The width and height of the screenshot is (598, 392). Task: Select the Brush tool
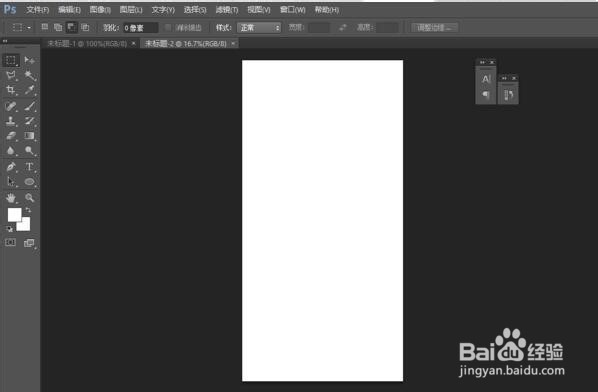[x=29, y=106]
